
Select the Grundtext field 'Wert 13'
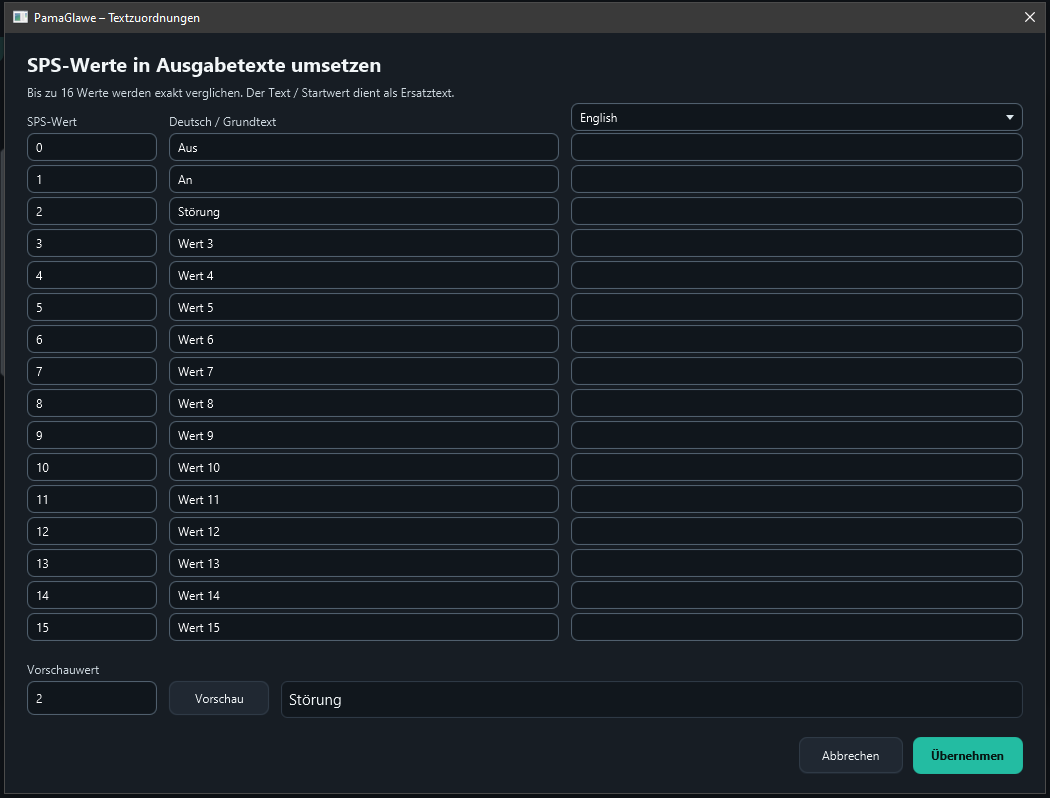(x=364, y=563)
